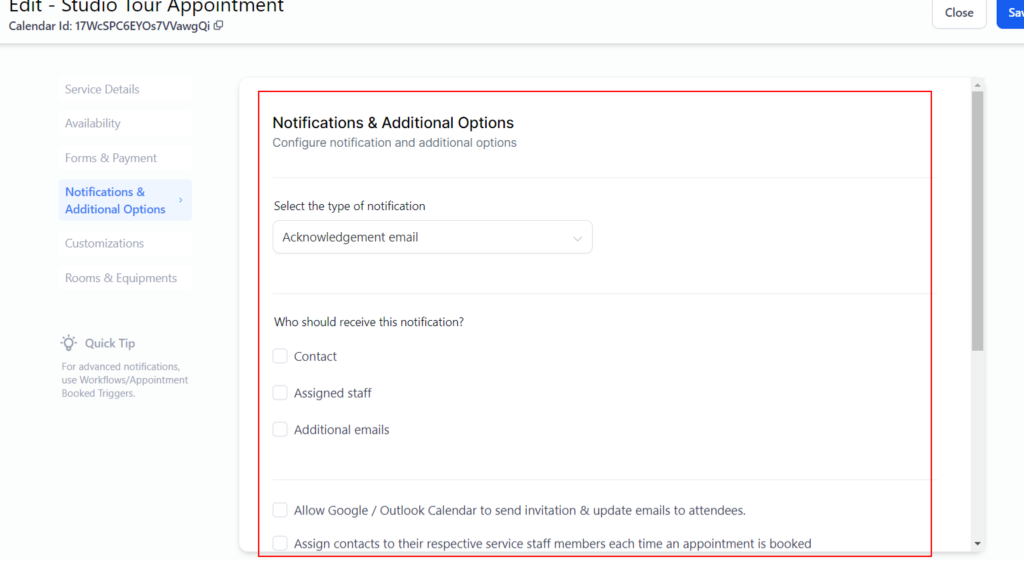
Task: Switch to Forms & Payment settings
Action: pyautogui.click(x=111, y=158)
